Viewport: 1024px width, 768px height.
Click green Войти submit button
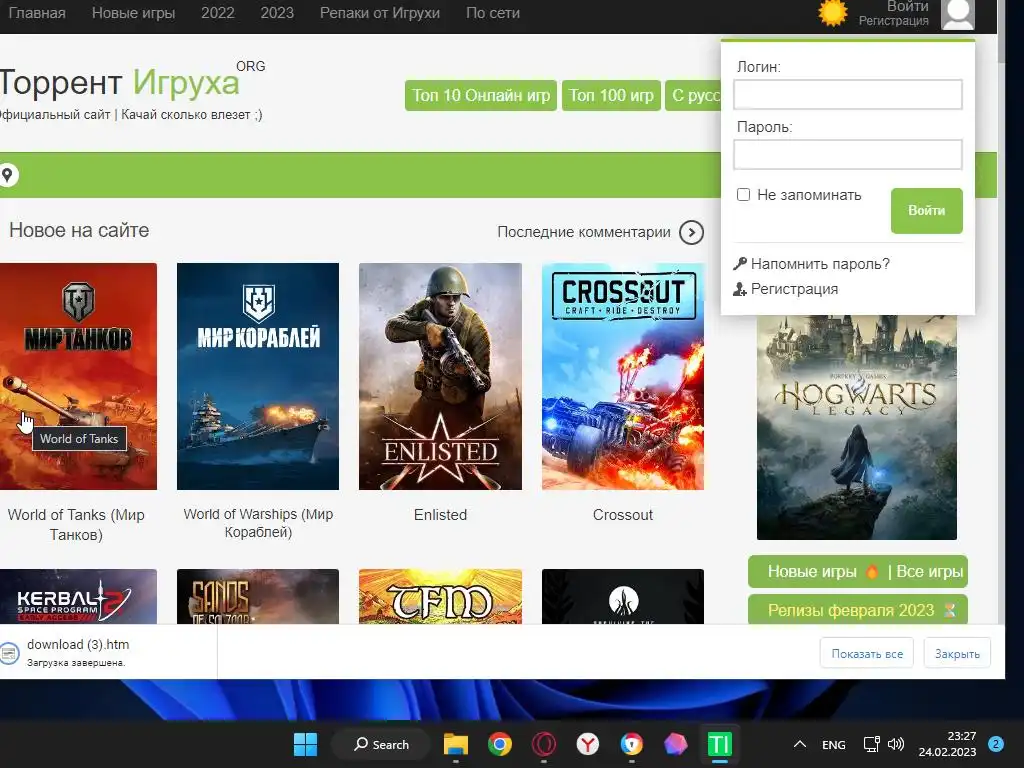coord(926,210)
